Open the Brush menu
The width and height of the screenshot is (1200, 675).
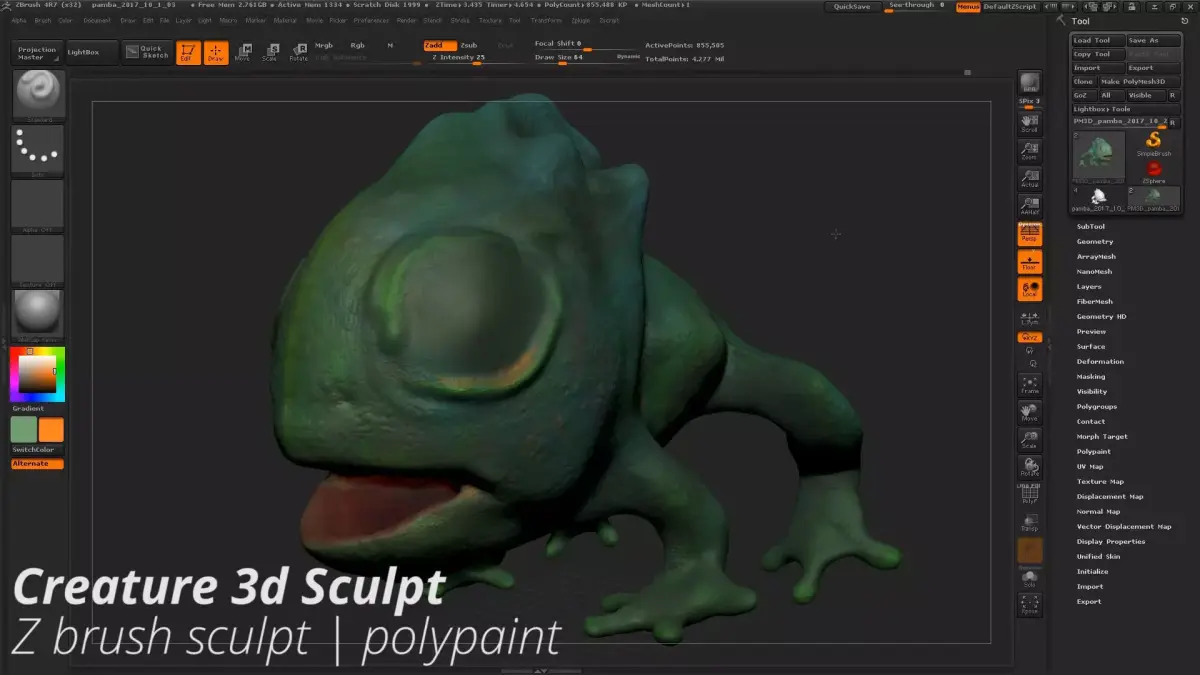pos(43,20)
